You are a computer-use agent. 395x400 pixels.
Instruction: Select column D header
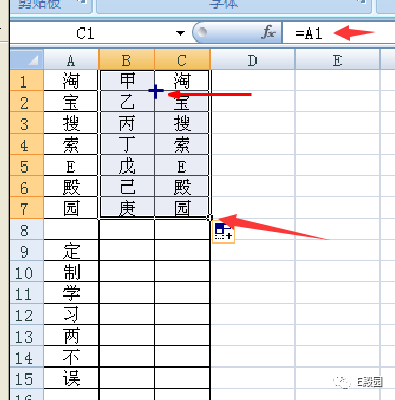click(x=253, y=60)
